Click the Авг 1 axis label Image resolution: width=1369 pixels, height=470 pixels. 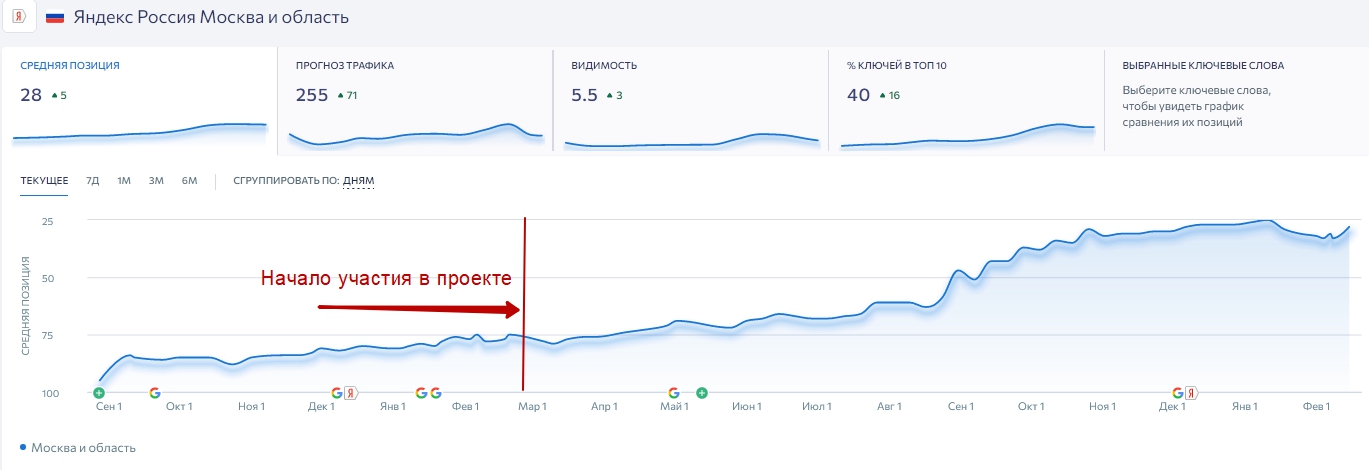point(888,406)
